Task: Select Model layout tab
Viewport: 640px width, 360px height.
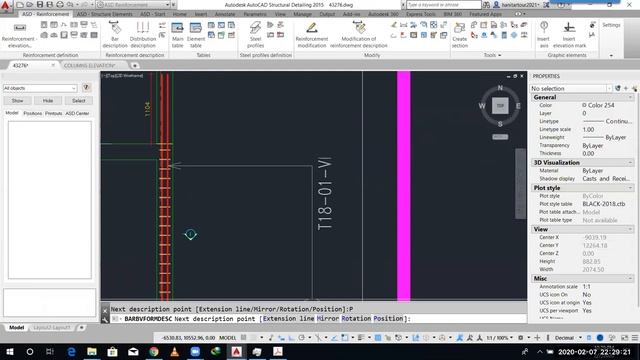Action: click(16, 327)
